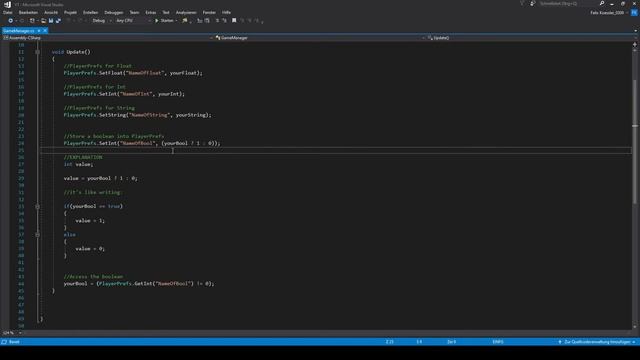Click the EINFG status indicator
The image size is (640, 360).
click(498, 342)
